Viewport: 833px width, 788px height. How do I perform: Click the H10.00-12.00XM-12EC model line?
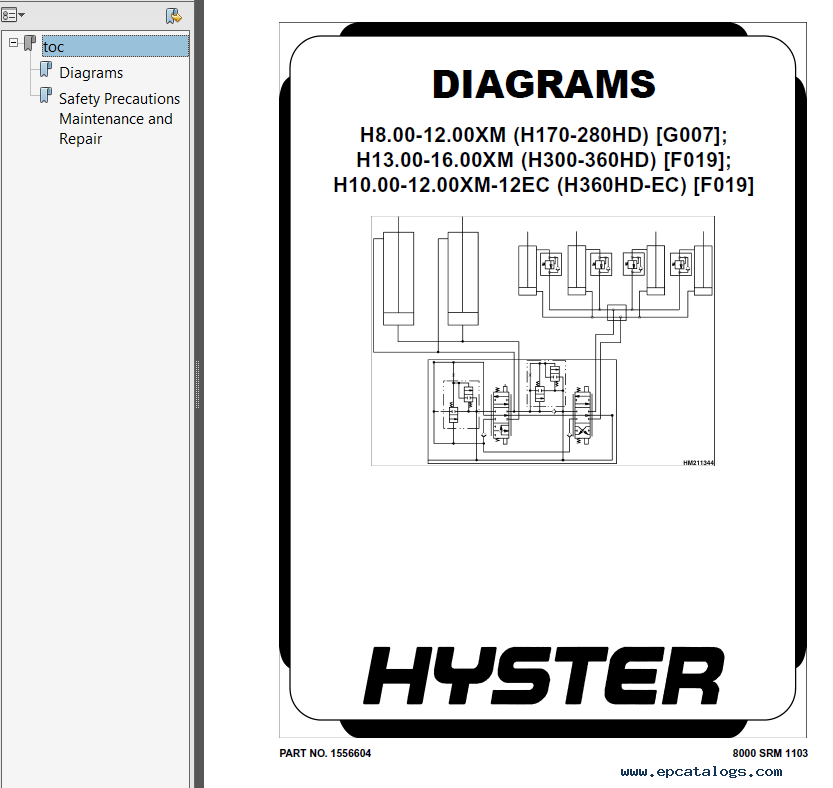point(543,185)
